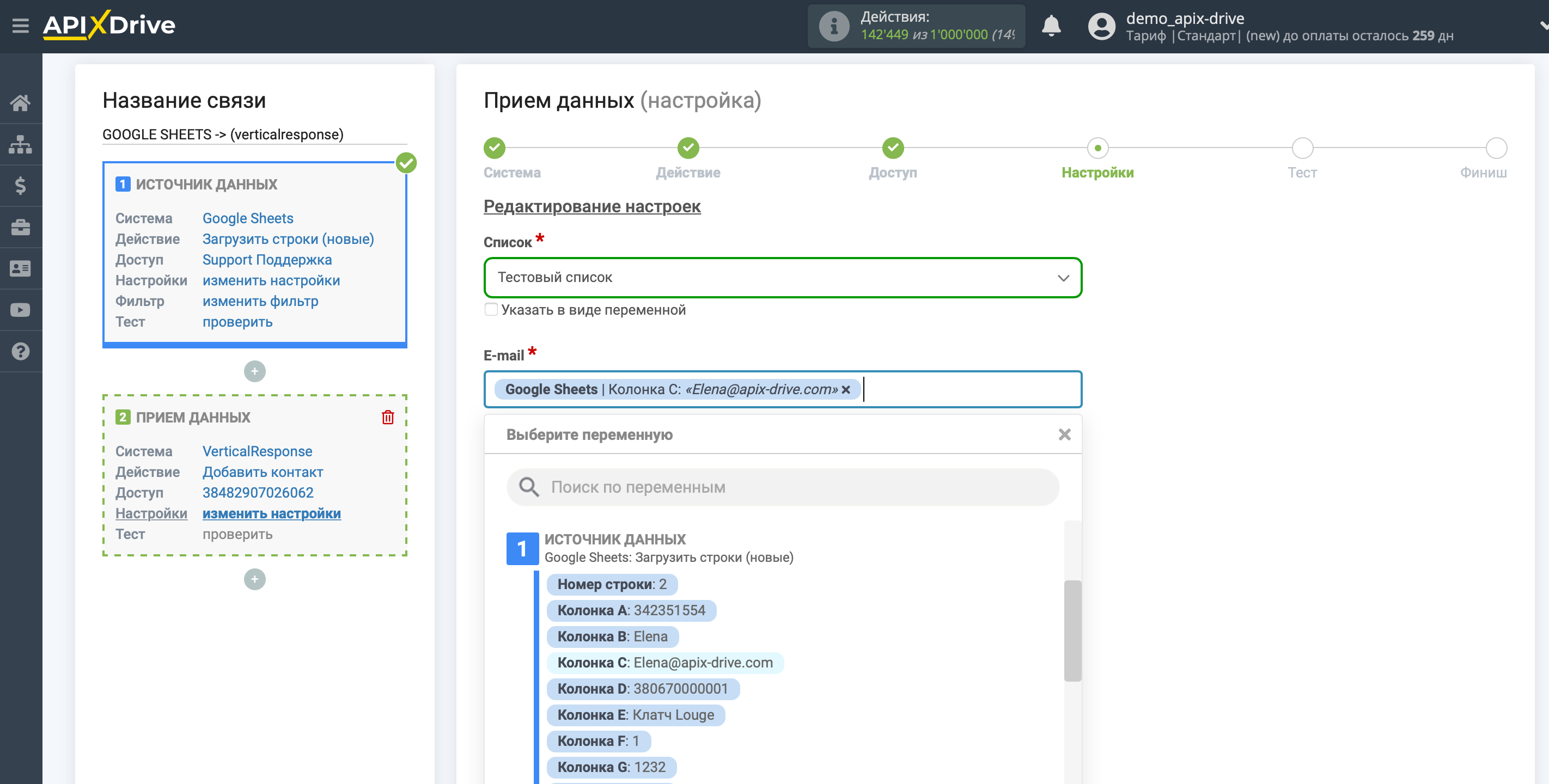Open the briefcase sidebar icon
Viewport: 1549px width, 784px height.
point(21,227)
